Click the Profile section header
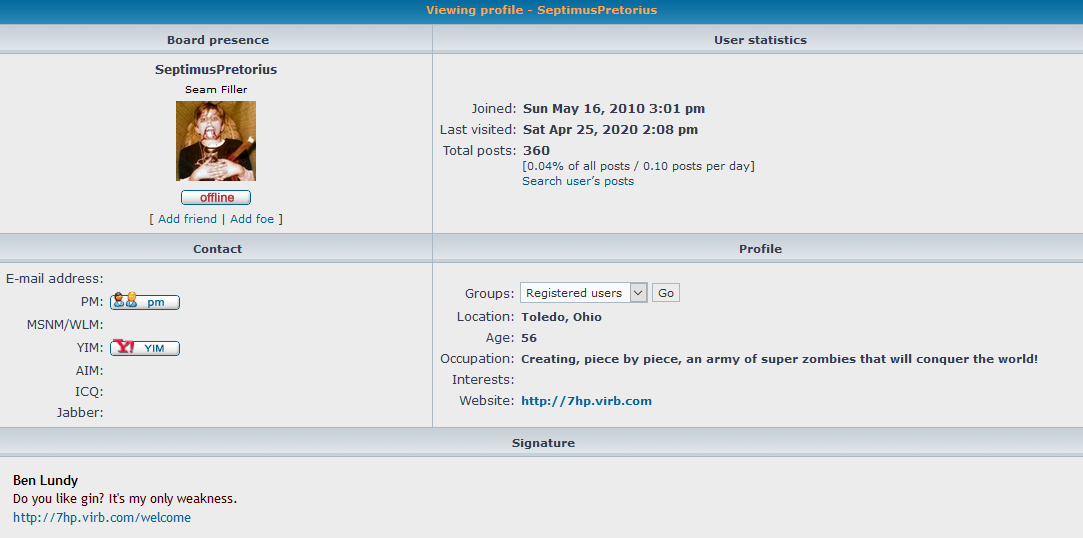This screenshot has height=538, width=1083. [x=760, y=249]
